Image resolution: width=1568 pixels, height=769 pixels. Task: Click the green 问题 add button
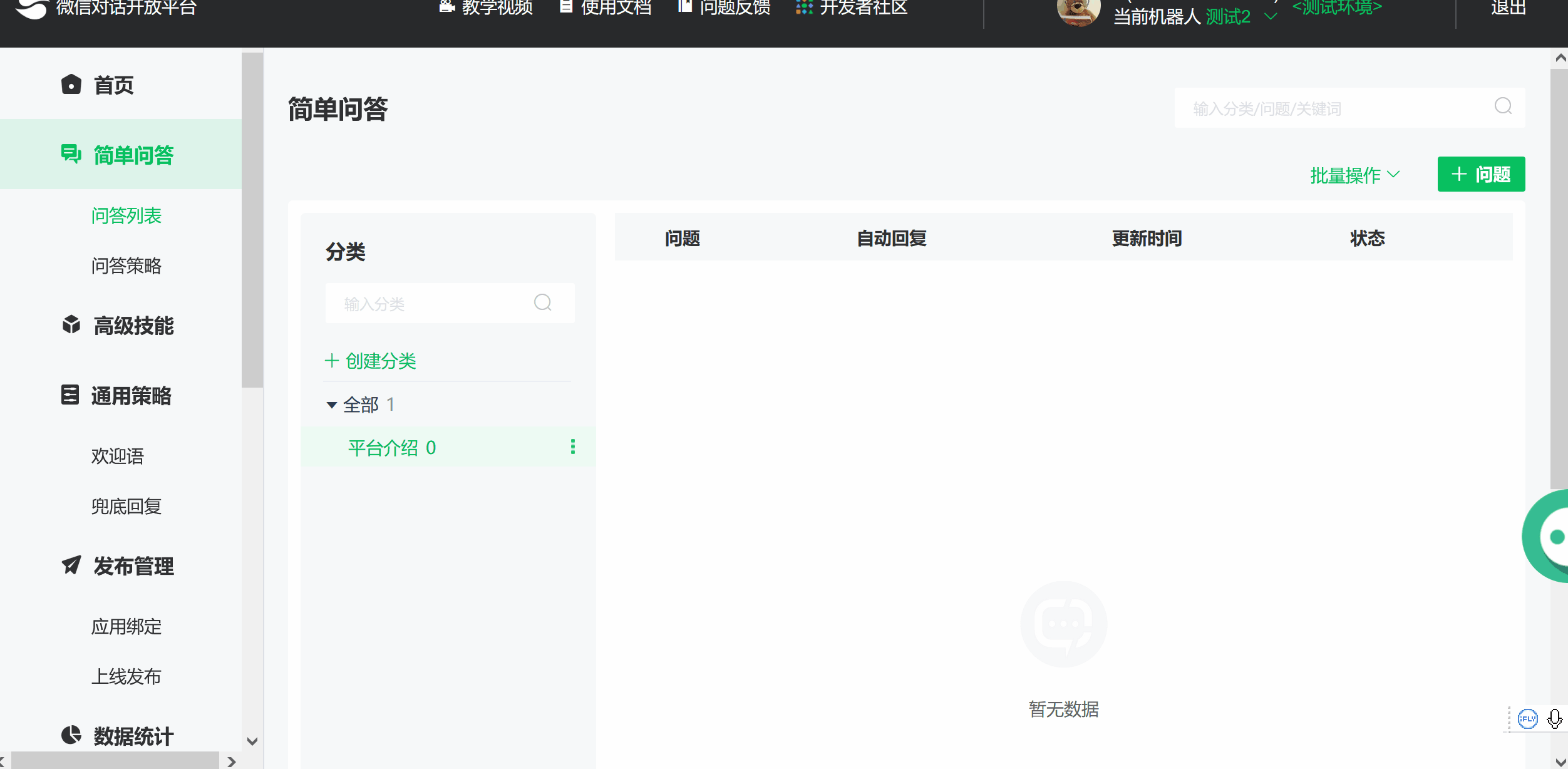1480,174
